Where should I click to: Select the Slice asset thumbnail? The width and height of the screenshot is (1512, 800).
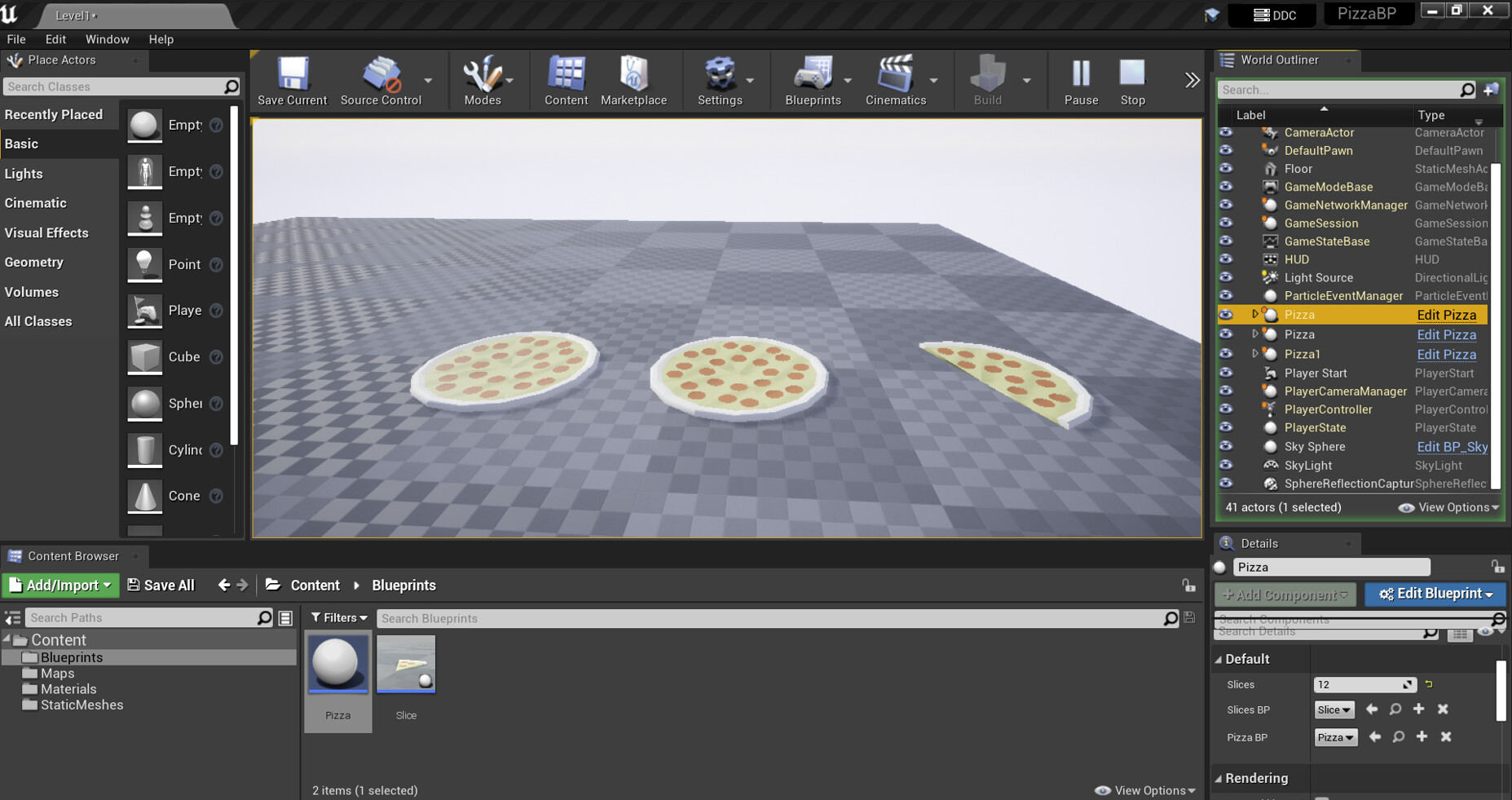click(406, 663)
